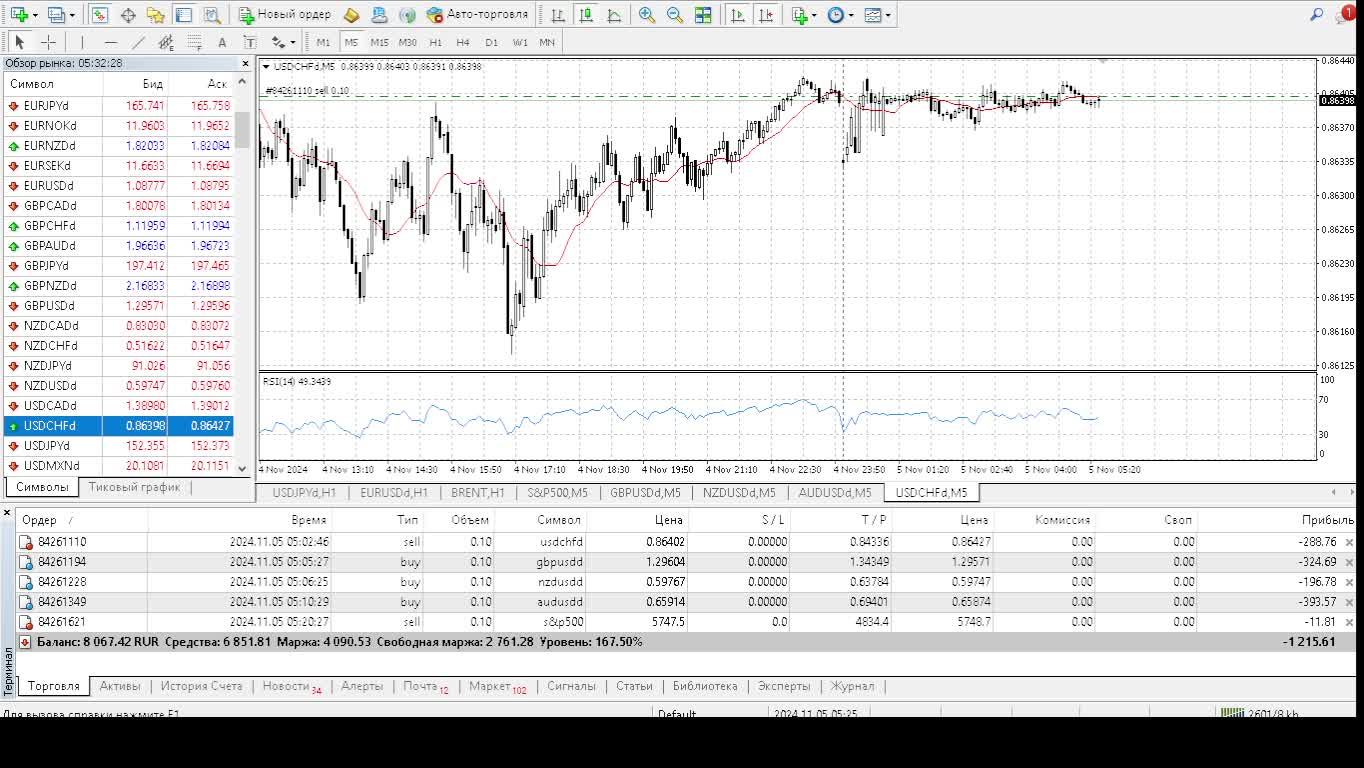Screen dimensions: 1364x768
Task: Switch to the История Счета tab
Action: click(201, 686)
